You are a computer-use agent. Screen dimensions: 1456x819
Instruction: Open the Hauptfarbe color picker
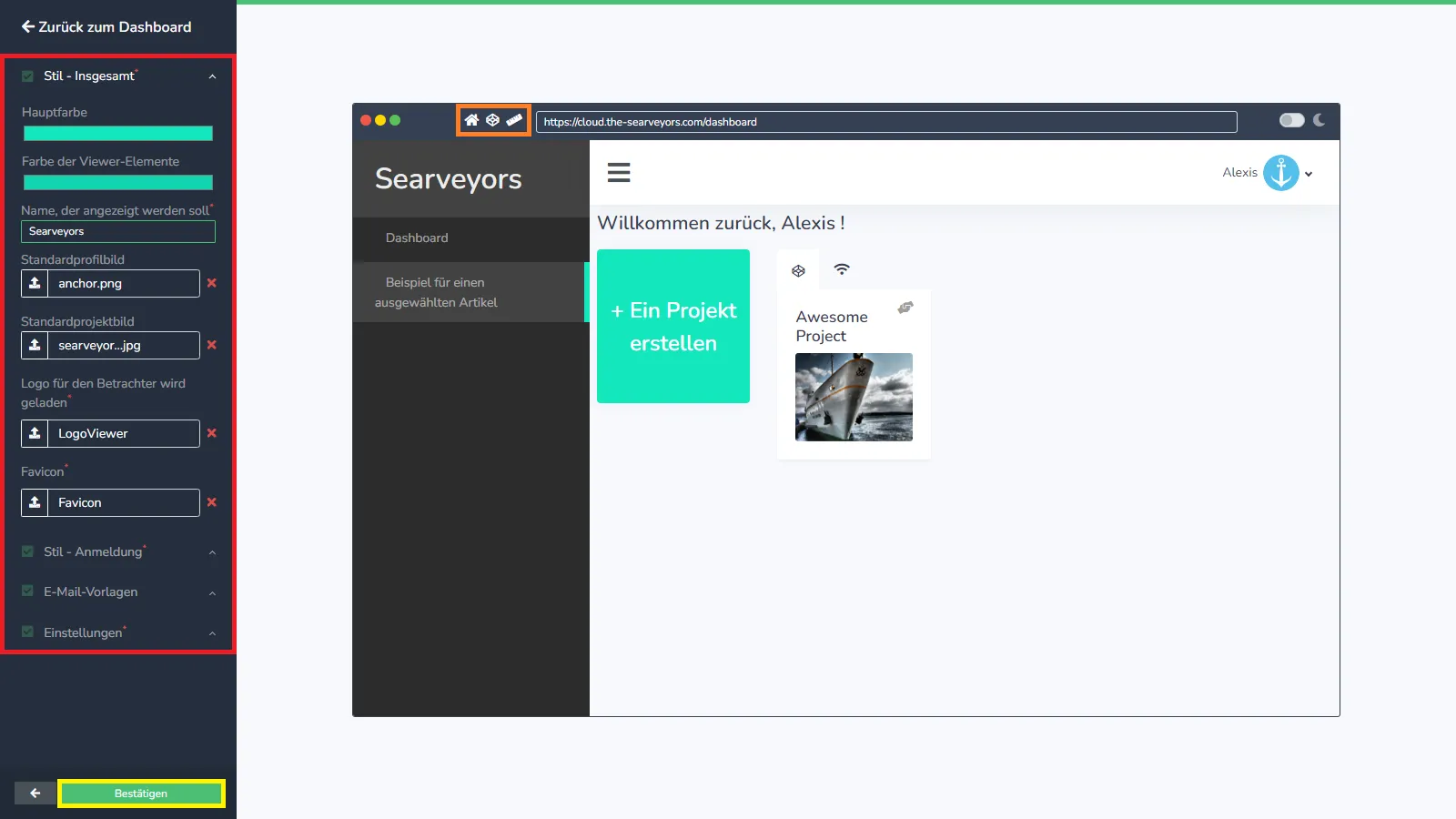[x=118, y=134]
